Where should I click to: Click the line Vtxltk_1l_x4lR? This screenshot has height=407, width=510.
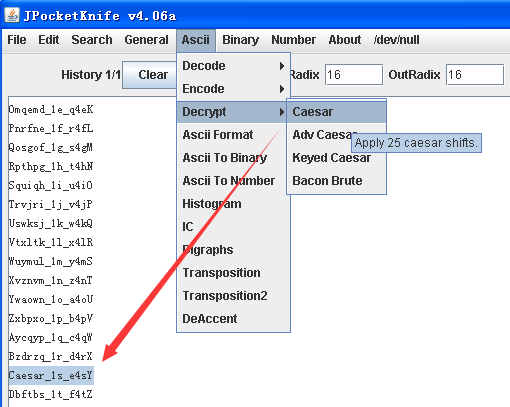pos(51,243)
